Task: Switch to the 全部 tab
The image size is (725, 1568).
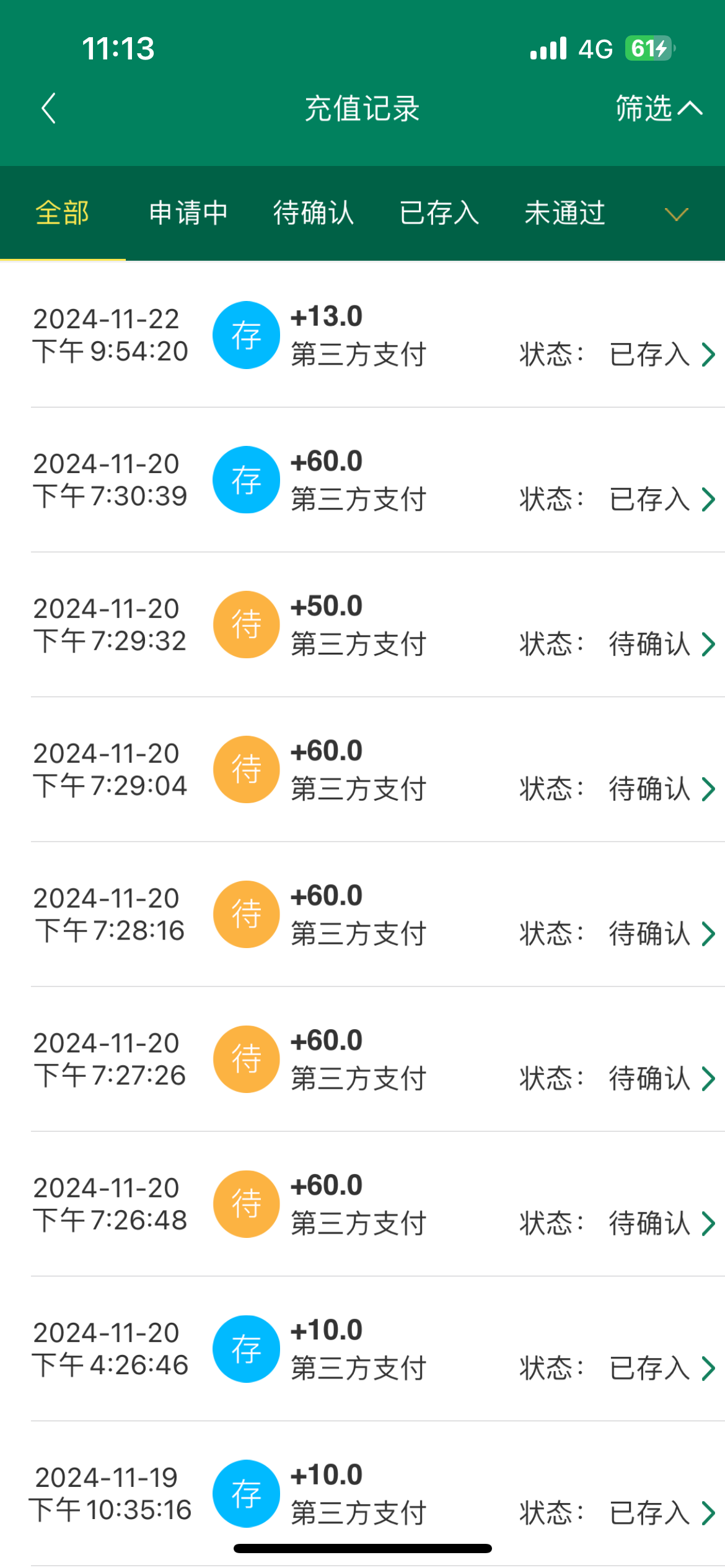Action: 63,213
